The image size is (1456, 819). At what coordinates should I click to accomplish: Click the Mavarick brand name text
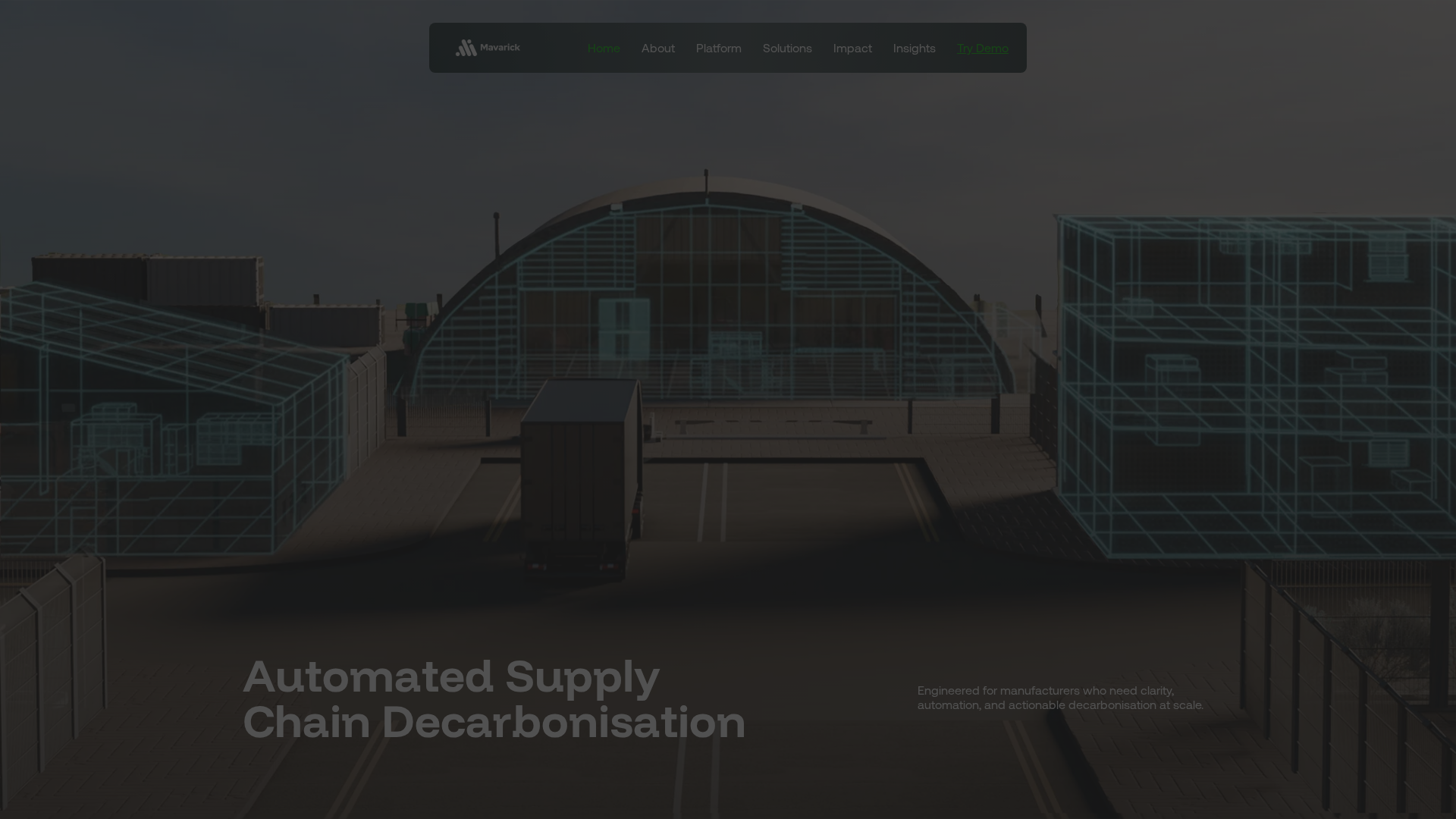500,47
